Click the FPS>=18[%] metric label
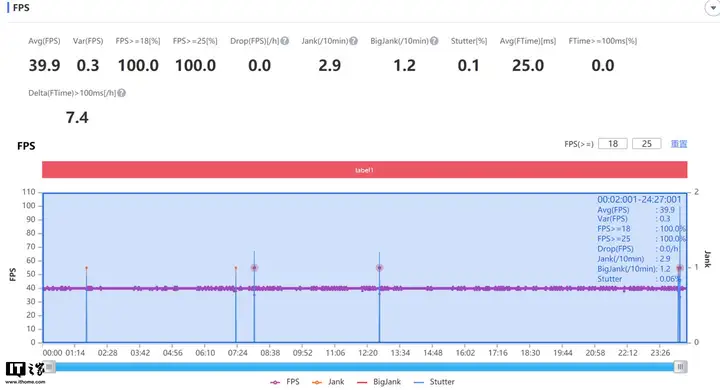This screenshot has height=390, width=720. [138, 41]
